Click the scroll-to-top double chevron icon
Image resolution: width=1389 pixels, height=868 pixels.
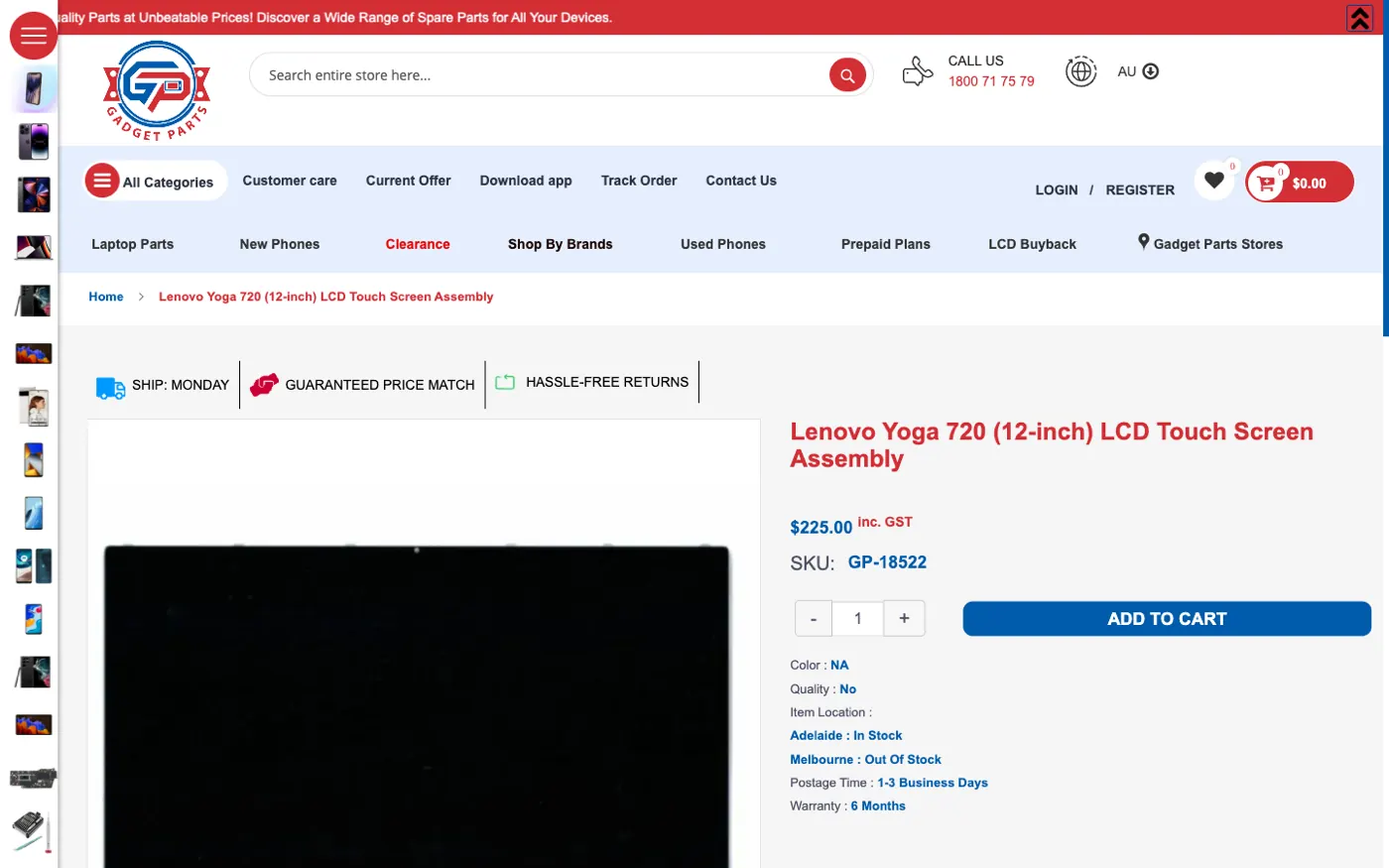tap(1359, 18)
